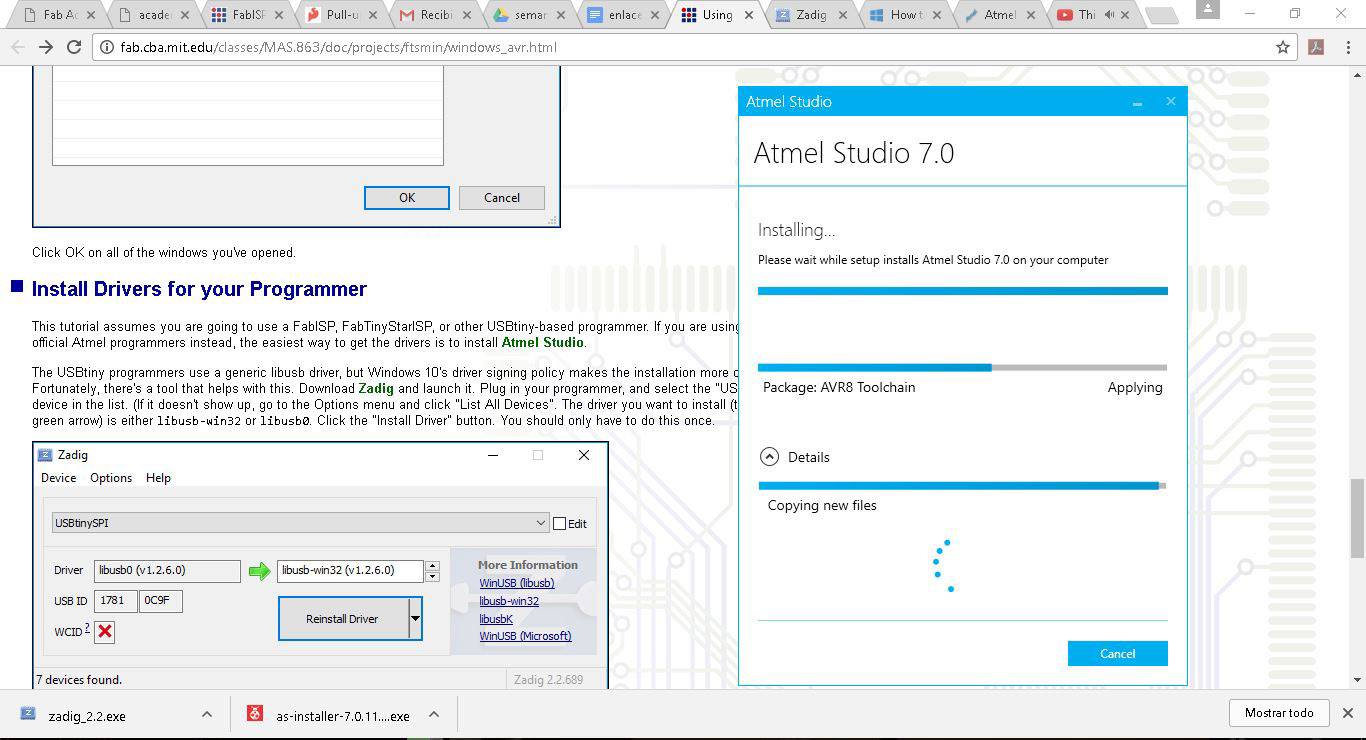Open the 'WinUSB (libusb)' information link
Image resolution: width=1366 pixels, height=740 pixels.
tap(516, 583)
